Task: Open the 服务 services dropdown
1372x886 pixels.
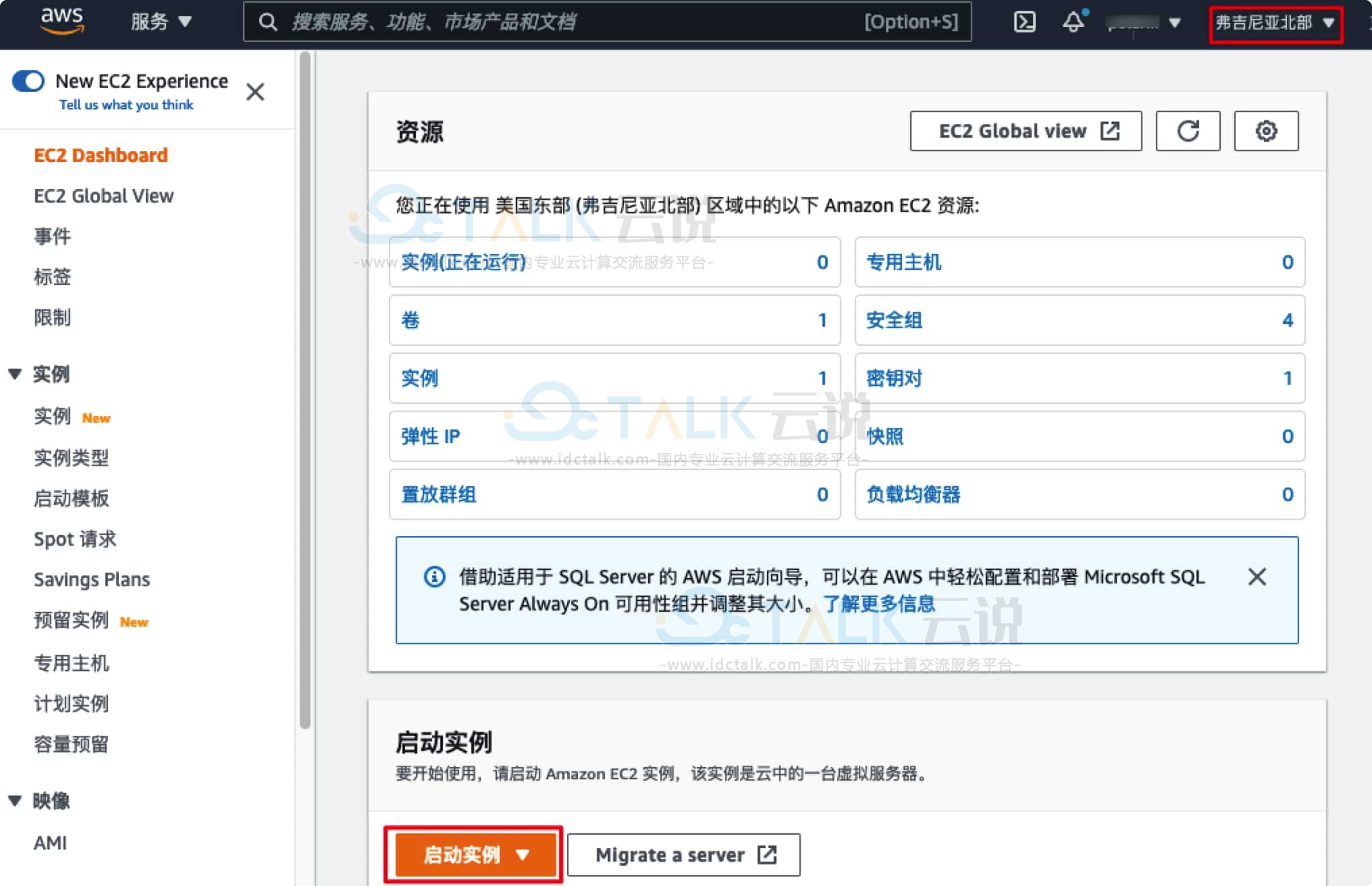Action: [161, 22]
